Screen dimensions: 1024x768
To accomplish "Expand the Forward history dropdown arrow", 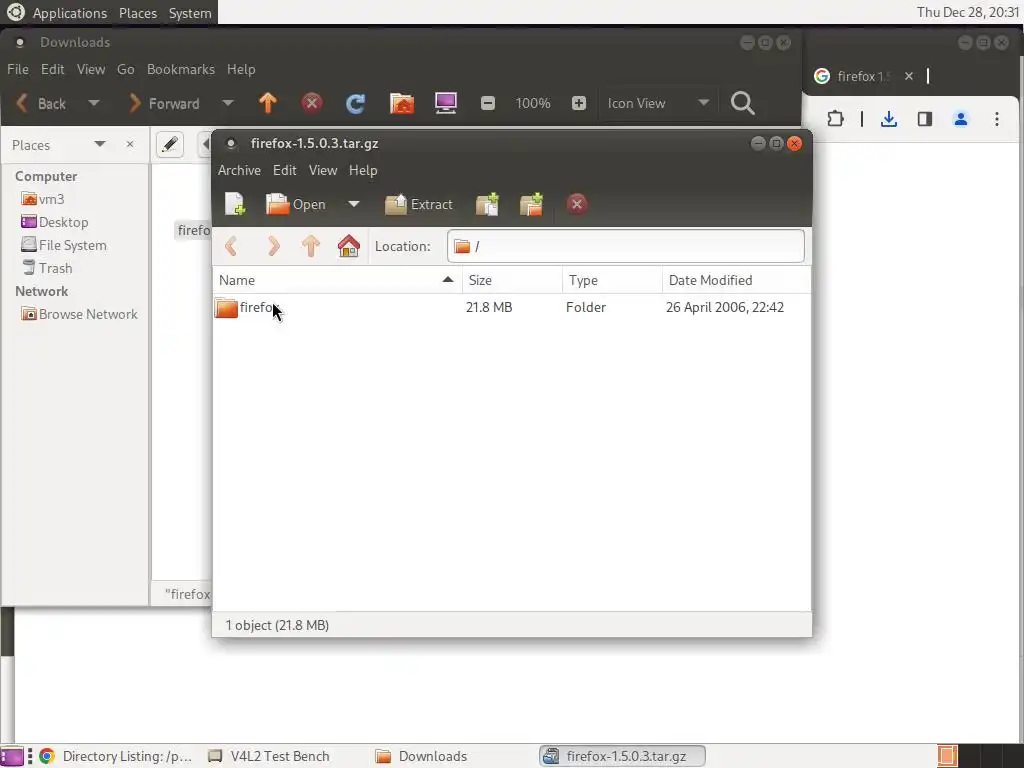I will (x=227, y=103).
